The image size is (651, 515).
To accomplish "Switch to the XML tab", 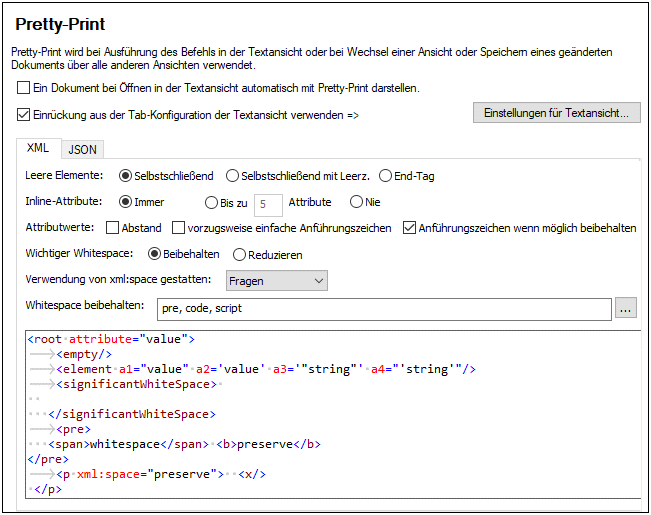I will coord(38,148).
